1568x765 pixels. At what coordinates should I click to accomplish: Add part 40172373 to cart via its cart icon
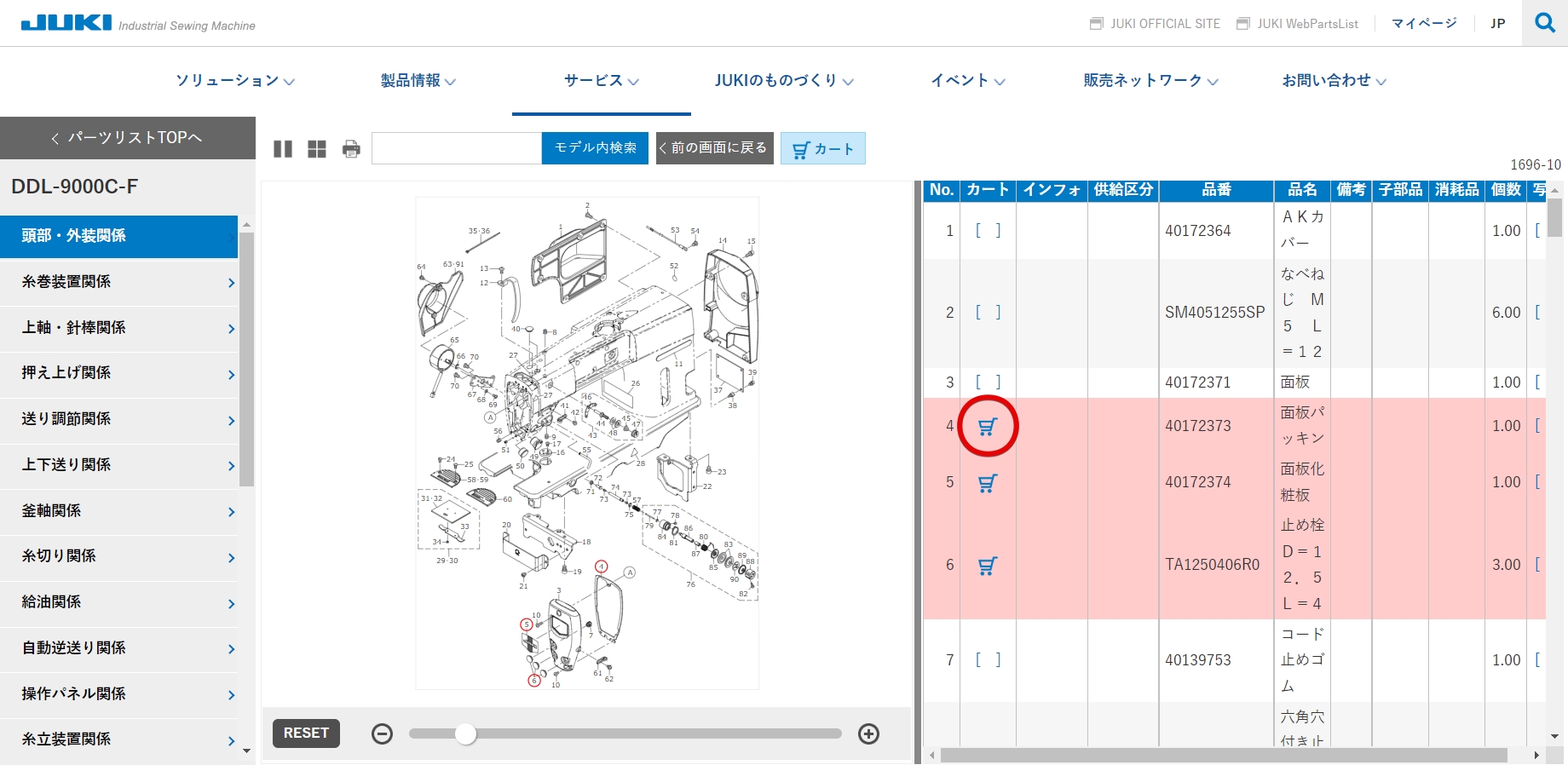pos(988,427)
